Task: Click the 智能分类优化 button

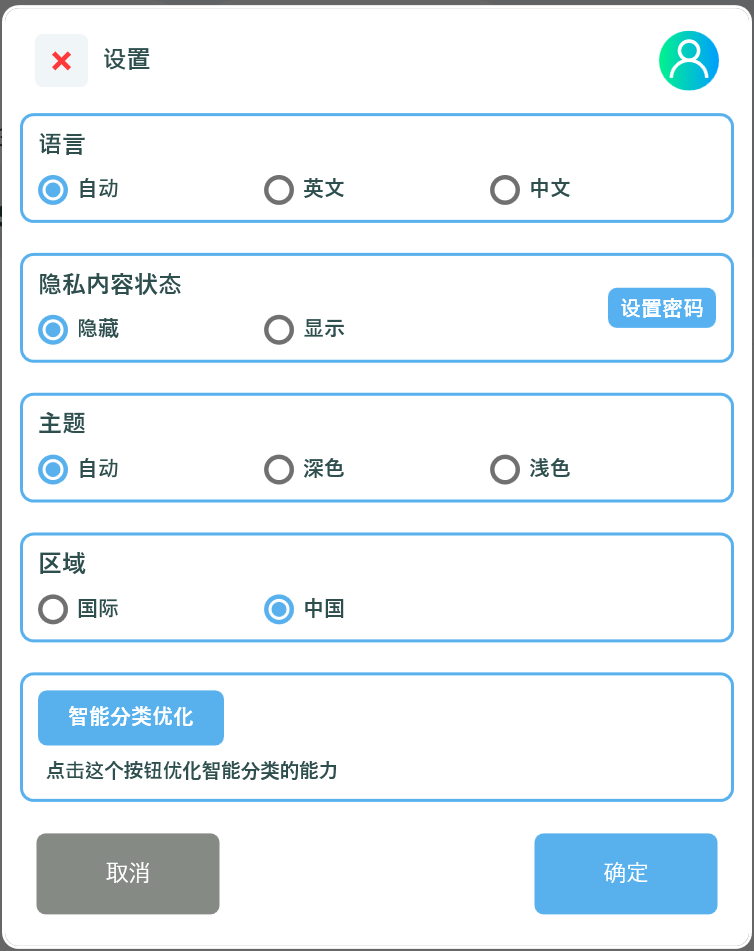Action: [131, 717]
